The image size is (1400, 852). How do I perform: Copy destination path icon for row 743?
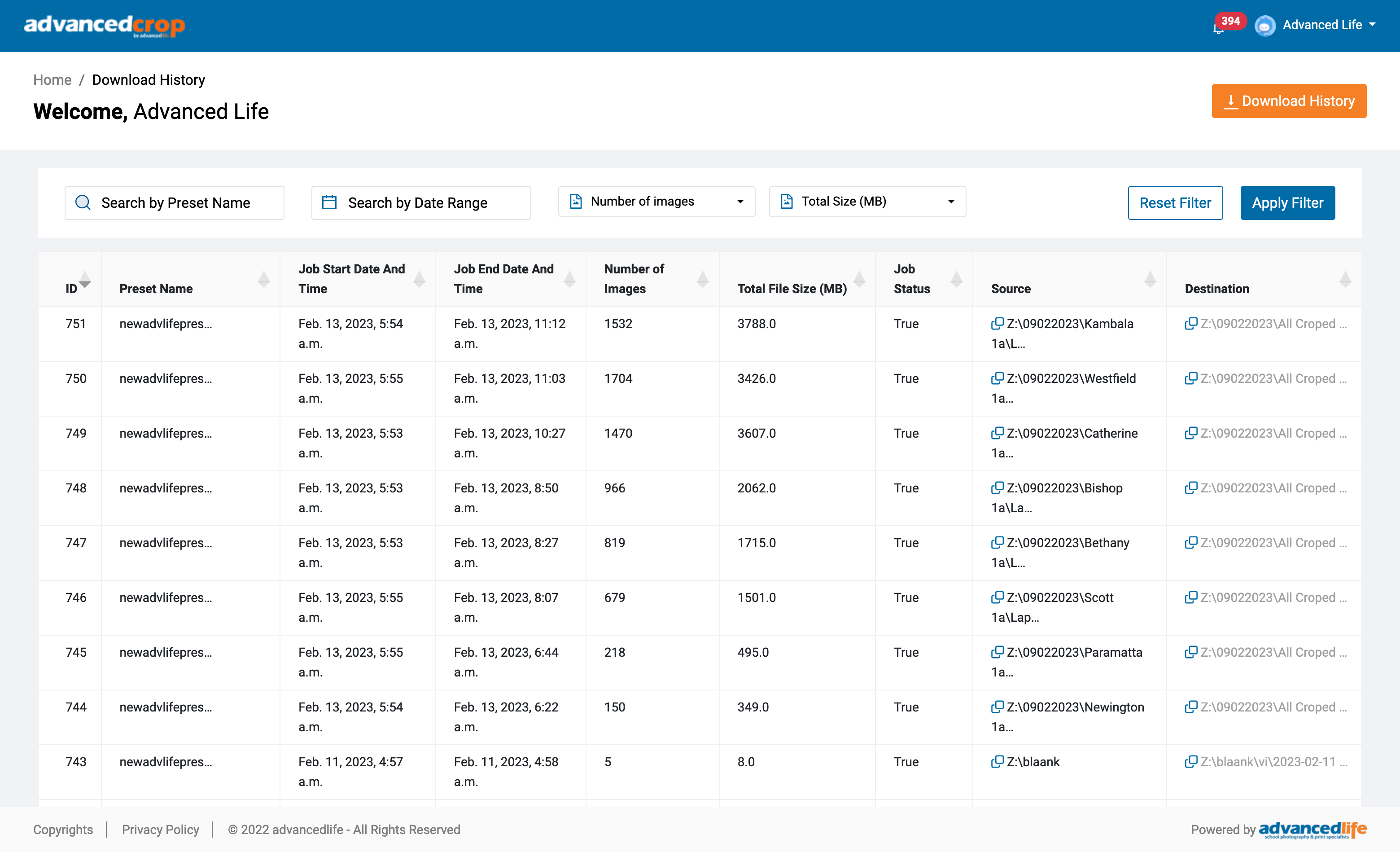[x=1191, y=762]
